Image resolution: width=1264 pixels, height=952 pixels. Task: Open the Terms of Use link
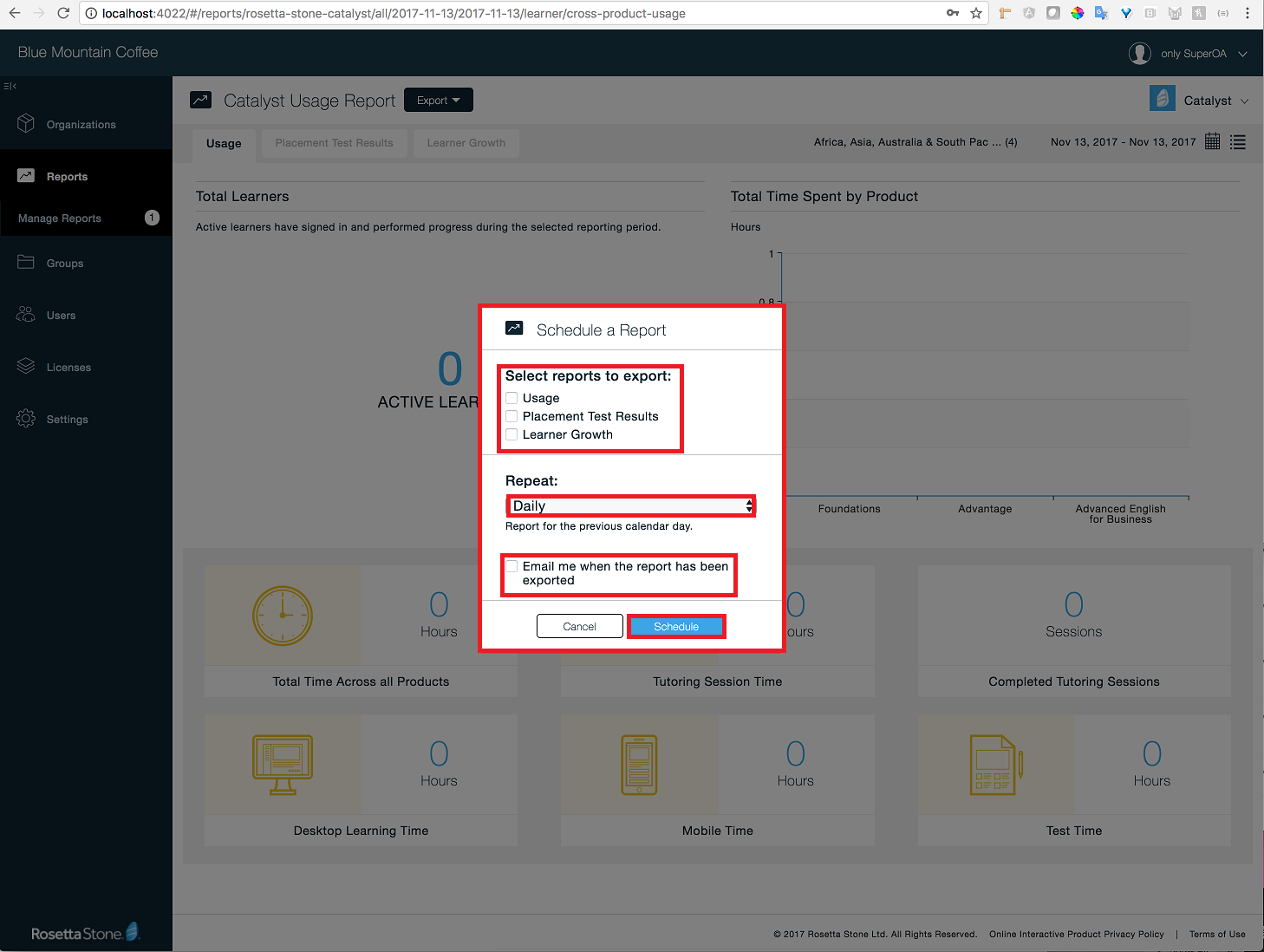[1217, 934]
